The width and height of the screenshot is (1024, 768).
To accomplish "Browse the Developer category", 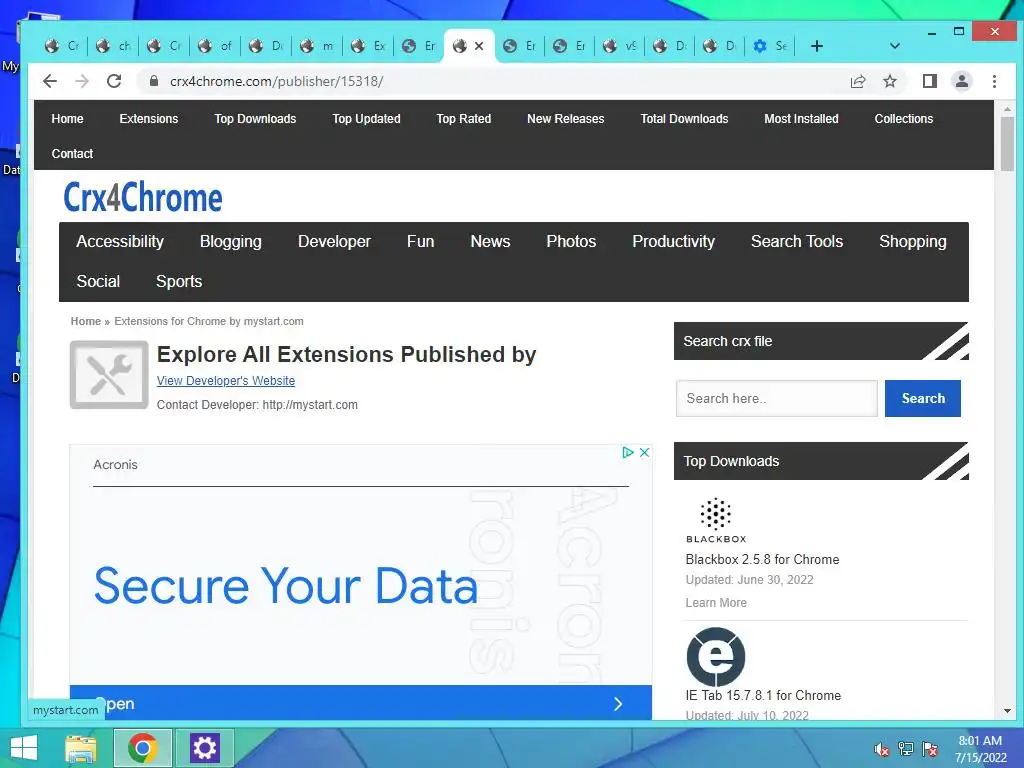I will coord(334,242).
